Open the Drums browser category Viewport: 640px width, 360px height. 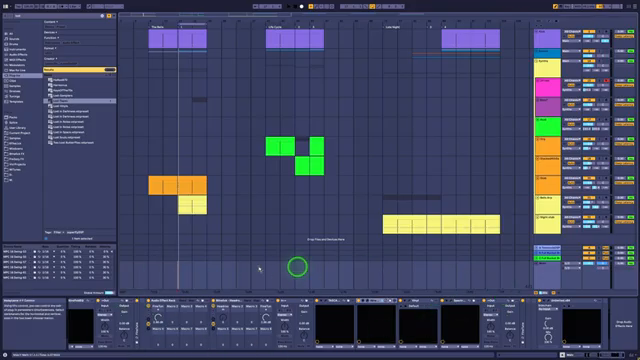13,44
